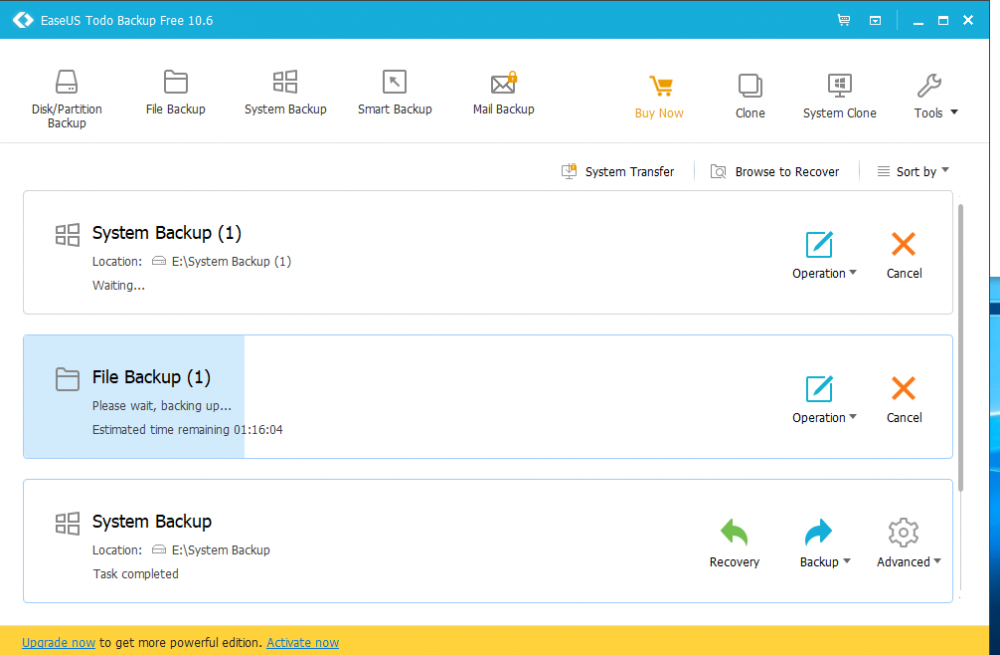
Task: Expand the Sort by dropdown
Action: pos(913,171)
